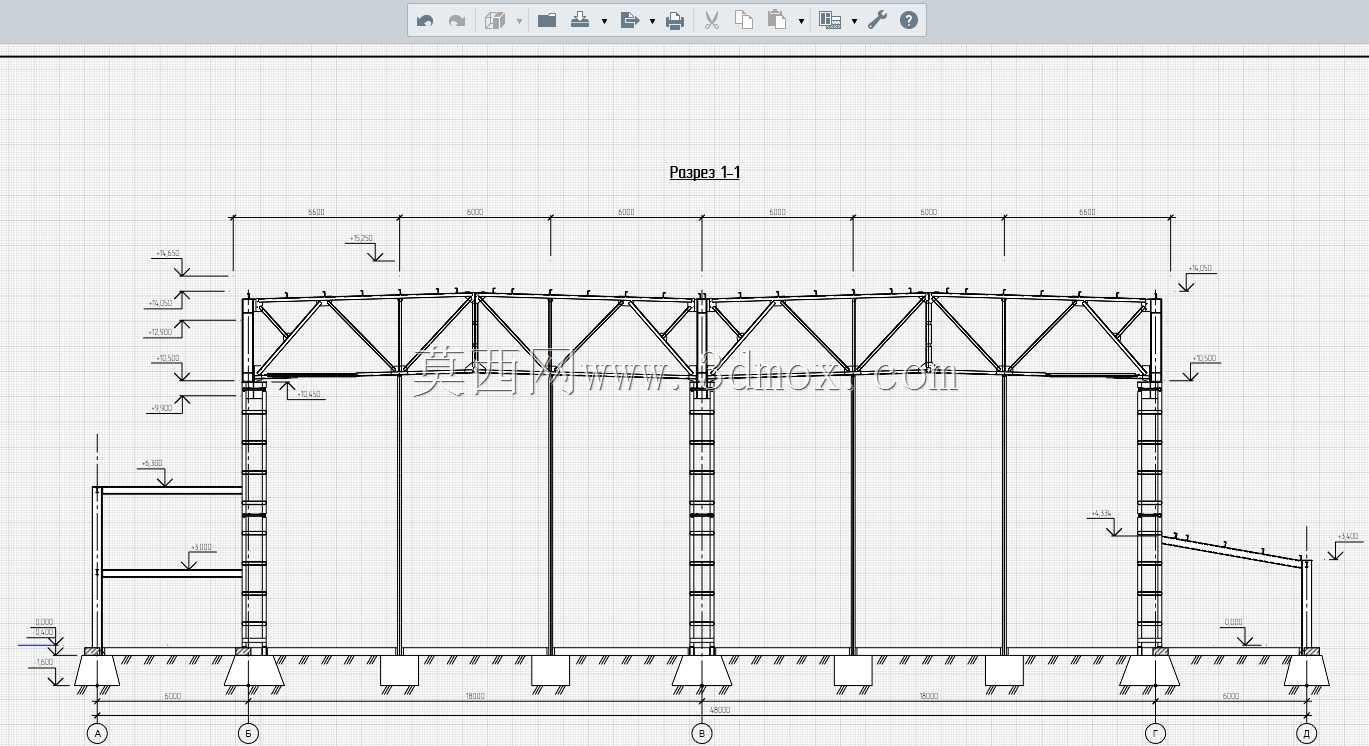1369x746 pixels.
Task: Click elevation mark "+9,900"
Action: 160,408
